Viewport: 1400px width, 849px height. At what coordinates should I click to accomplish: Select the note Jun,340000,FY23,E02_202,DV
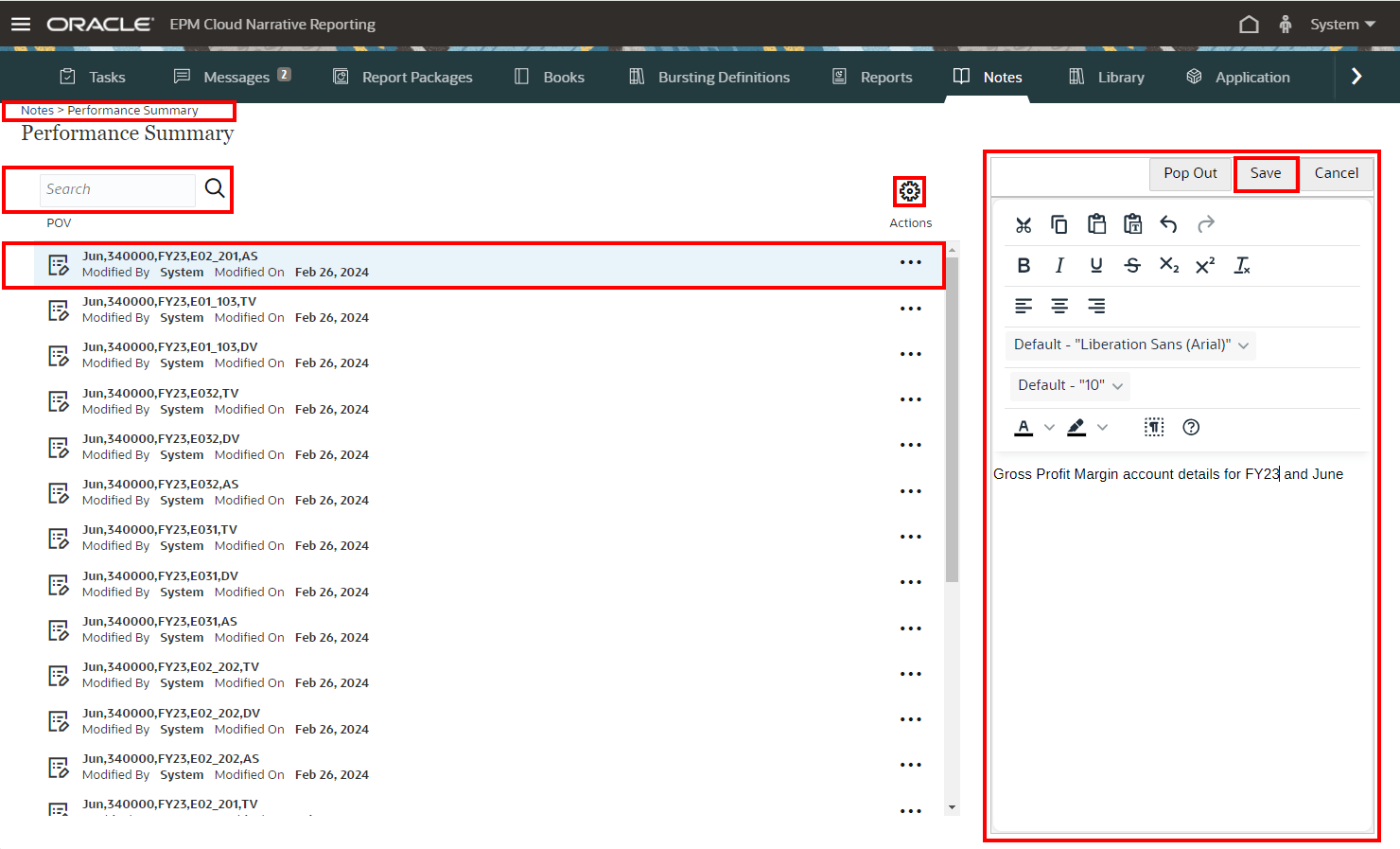coord(489,721)
